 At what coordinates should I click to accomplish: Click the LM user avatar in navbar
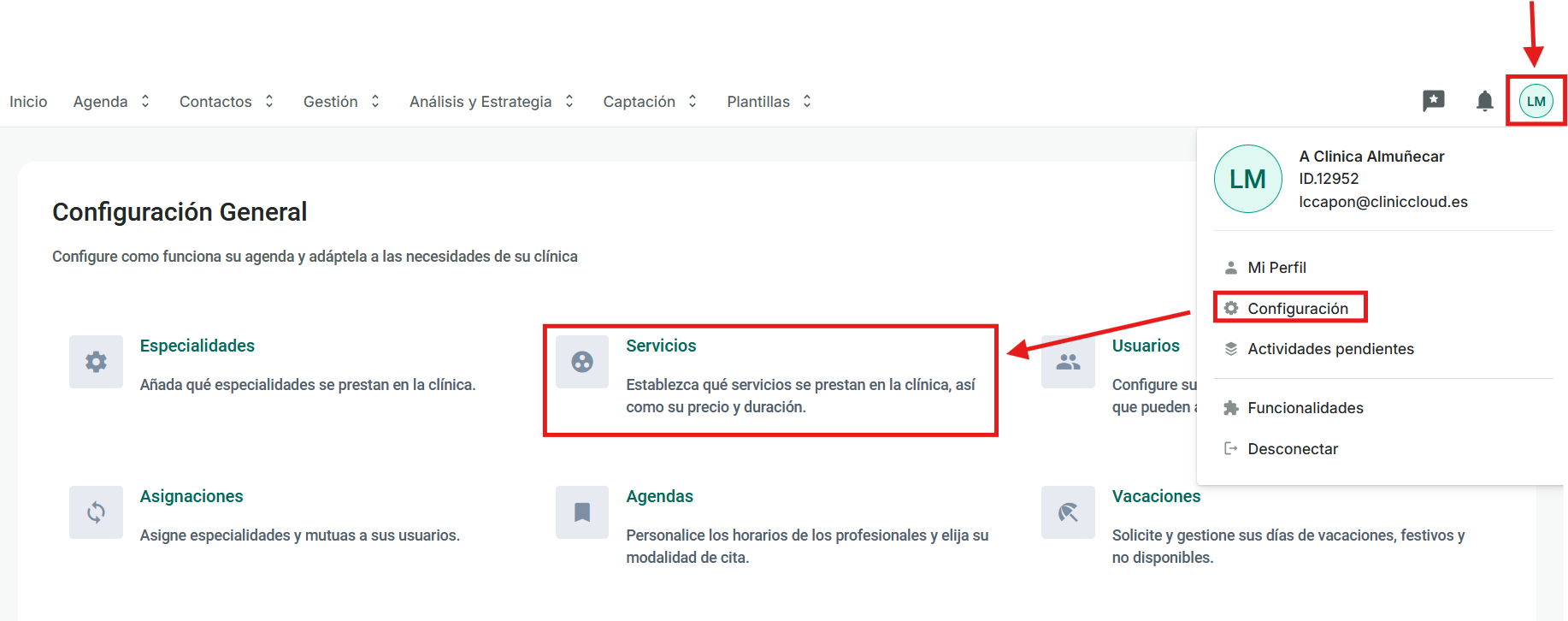tap(1536, 101)
